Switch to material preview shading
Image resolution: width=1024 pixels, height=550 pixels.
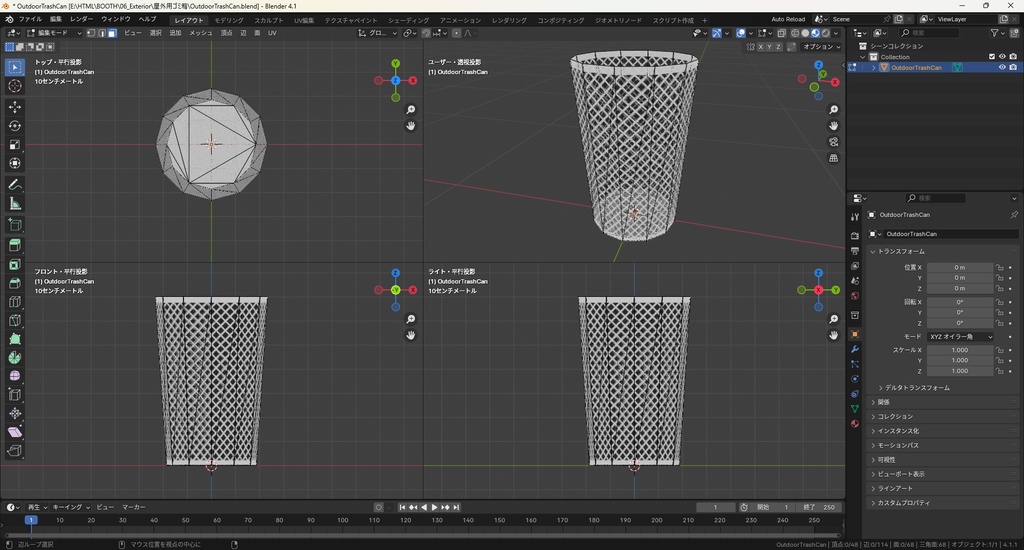click(816, 33)
